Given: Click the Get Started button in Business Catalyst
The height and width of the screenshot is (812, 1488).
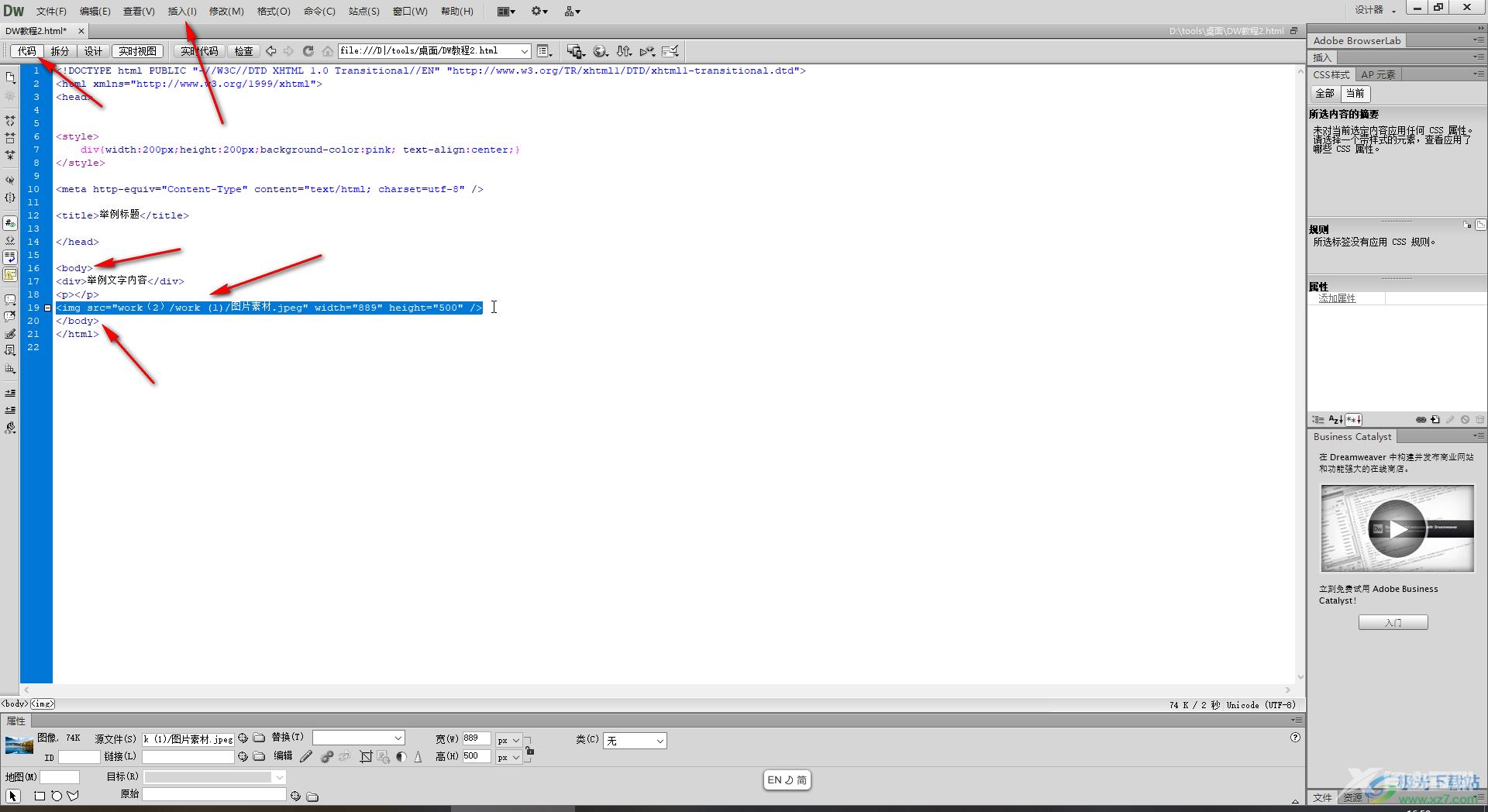Looking at the screenshot, I should [1393, 622].
